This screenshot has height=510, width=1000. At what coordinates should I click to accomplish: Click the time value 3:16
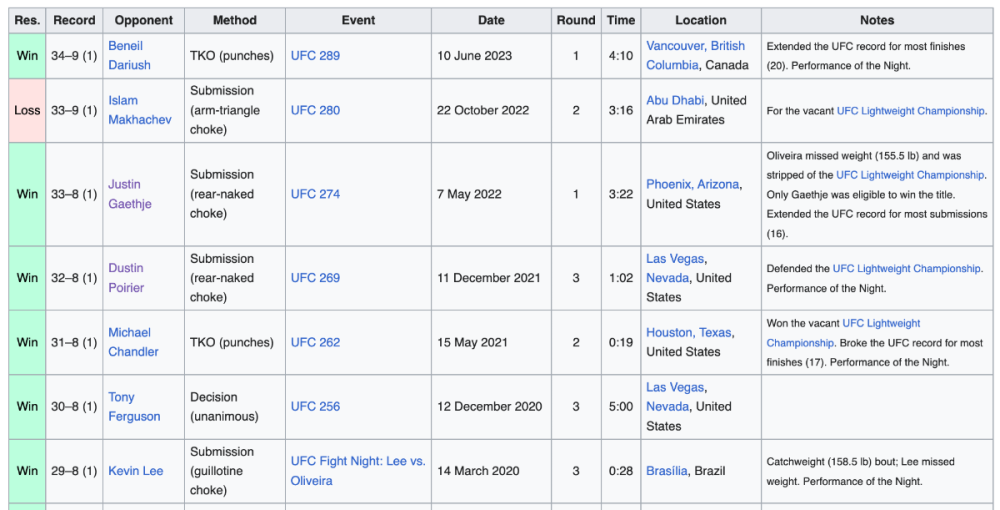coord(621,110)
